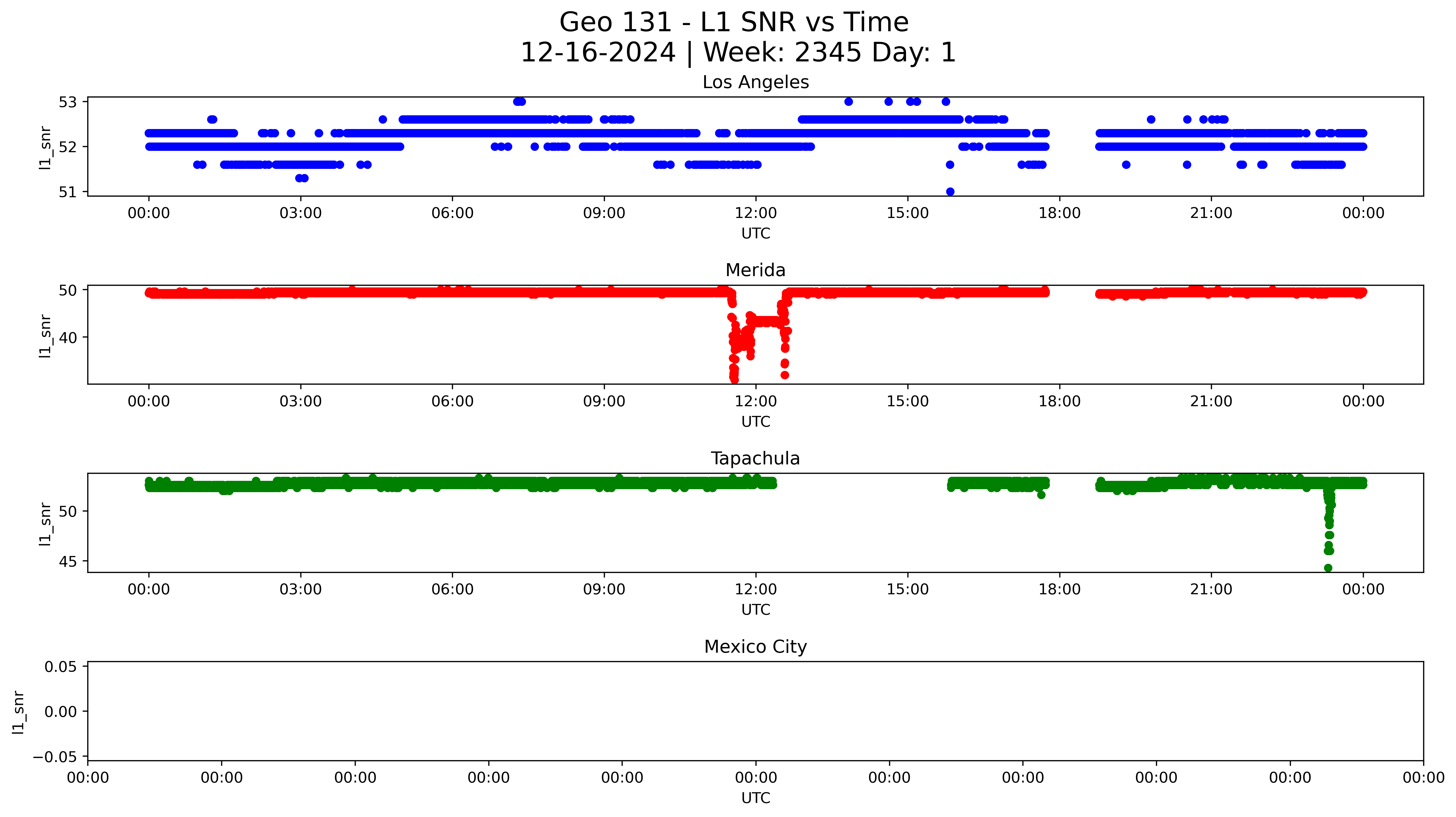Click the '15:00' x-axis tick under Tapachula plot
Image resolution: width=1456 pixels, height=817 pixels.
tap(907, 589)
